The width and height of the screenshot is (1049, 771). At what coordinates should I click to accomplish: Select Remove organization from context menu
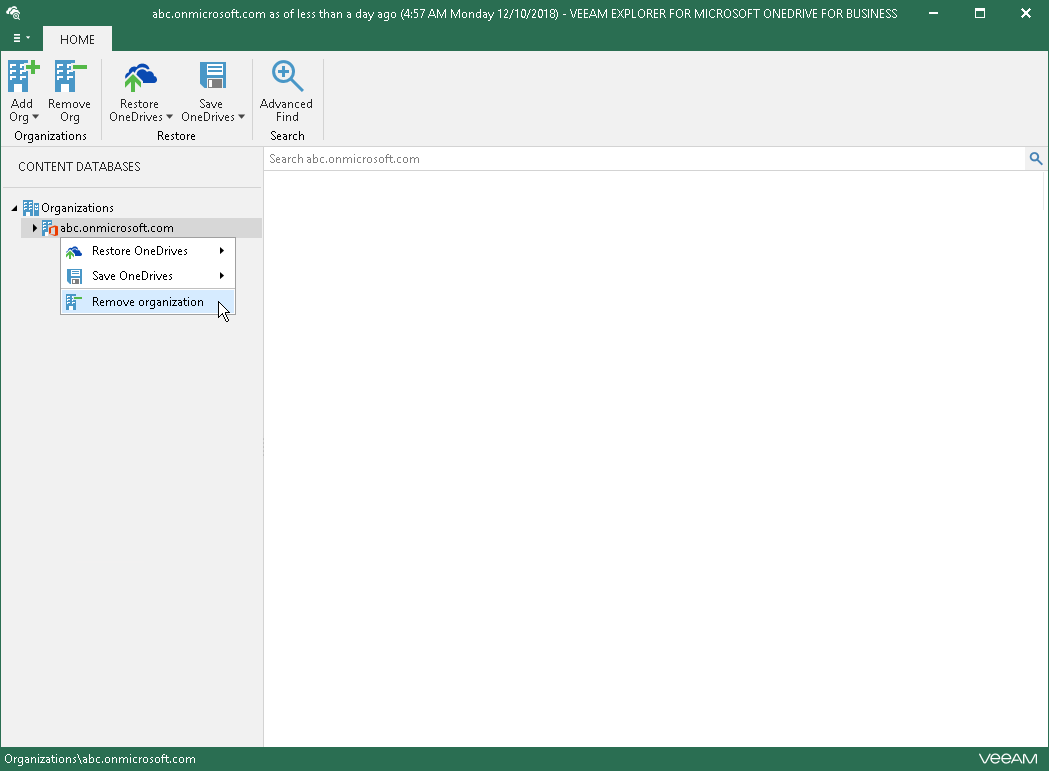(x=148, y=302)
